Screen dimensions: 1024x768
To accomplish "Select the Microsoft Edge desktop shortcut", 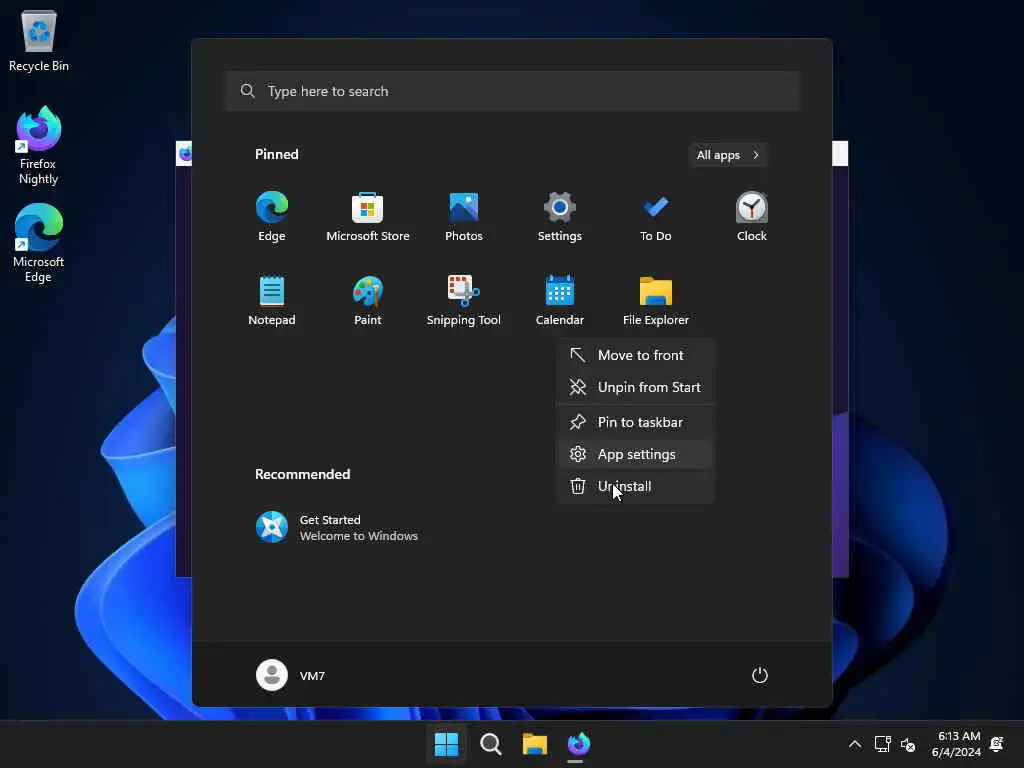I will pyautogui.click(x=39, y=243).
